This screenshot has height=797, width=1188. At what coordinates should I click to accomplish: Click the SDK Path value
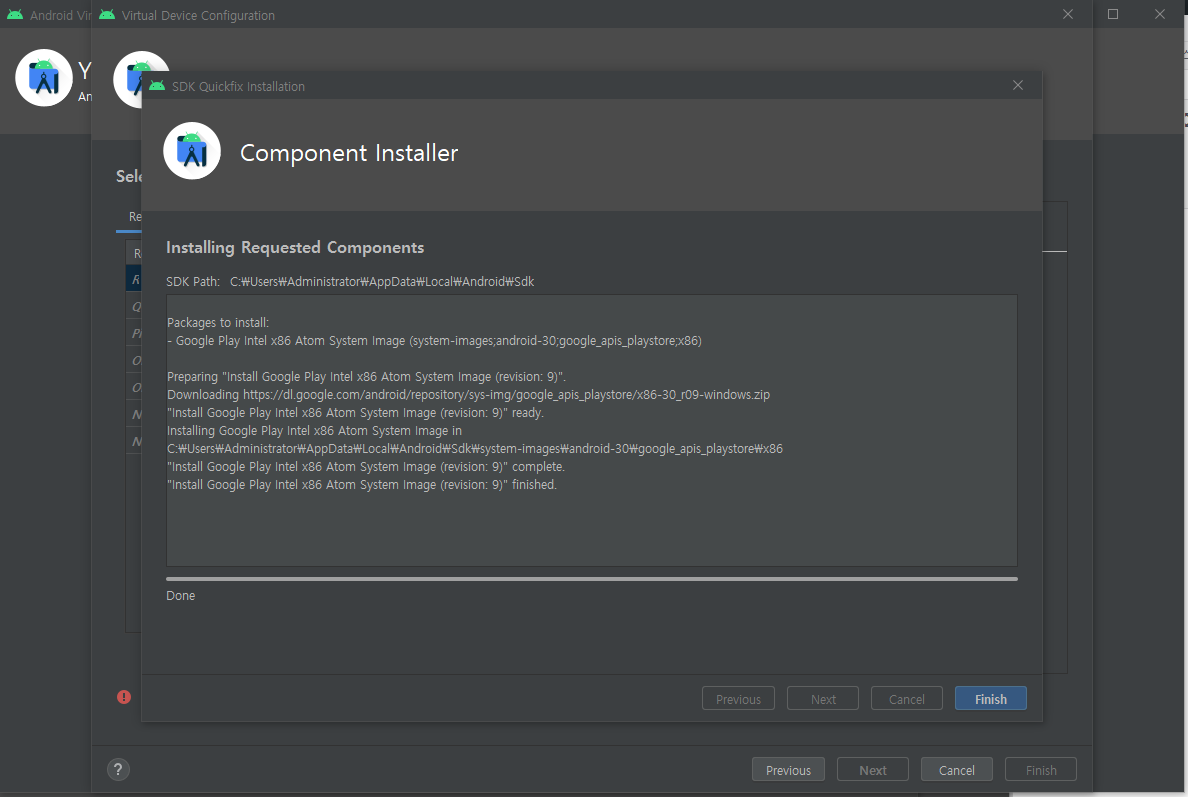pos(382,281)
